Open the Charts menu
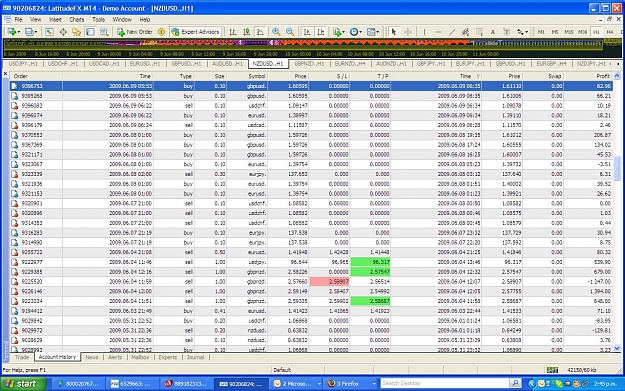This screenshot has height=391, width=625. pyautogui.click(x=77, y=20)
